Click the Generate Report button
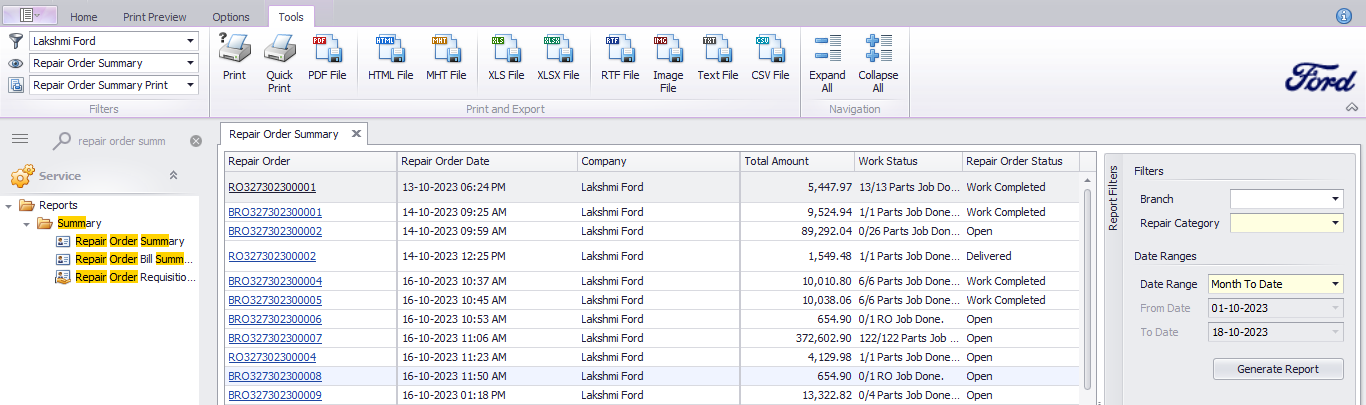This screenshot has width=1366, height=405. (x=1277, y=369)
